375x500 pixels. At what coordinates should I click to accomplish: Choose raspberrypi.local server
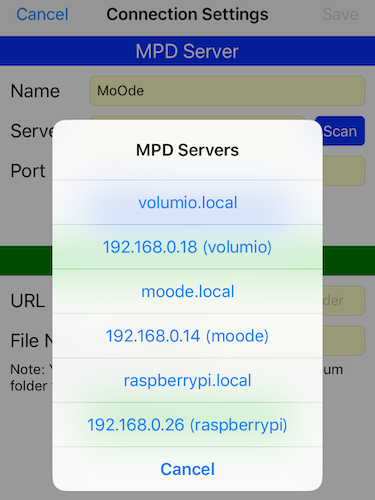click(x=187, y=380)
